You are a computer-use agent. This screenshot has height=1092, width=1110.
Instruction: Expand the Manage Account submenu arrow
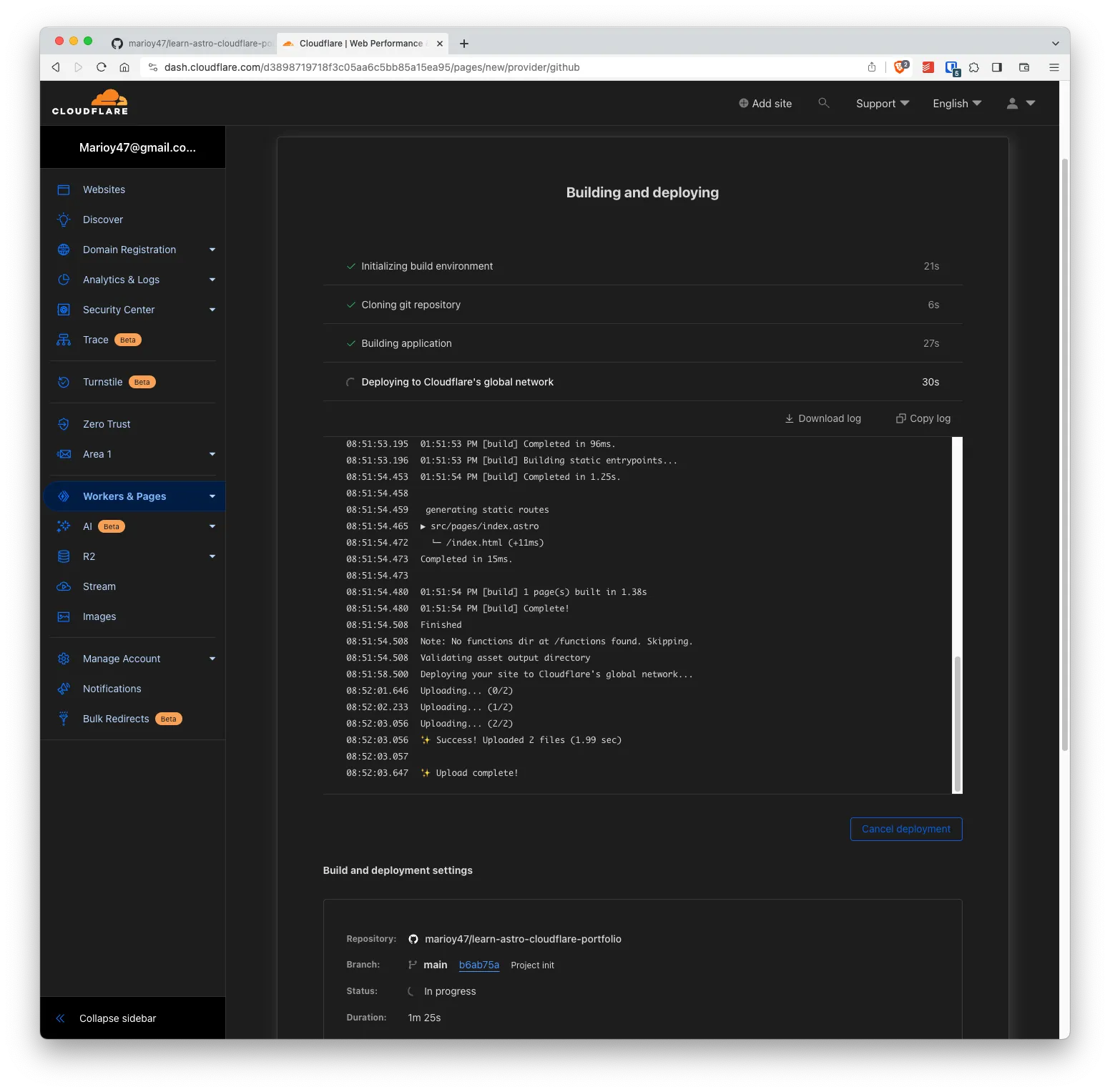(x=212, y=659)
